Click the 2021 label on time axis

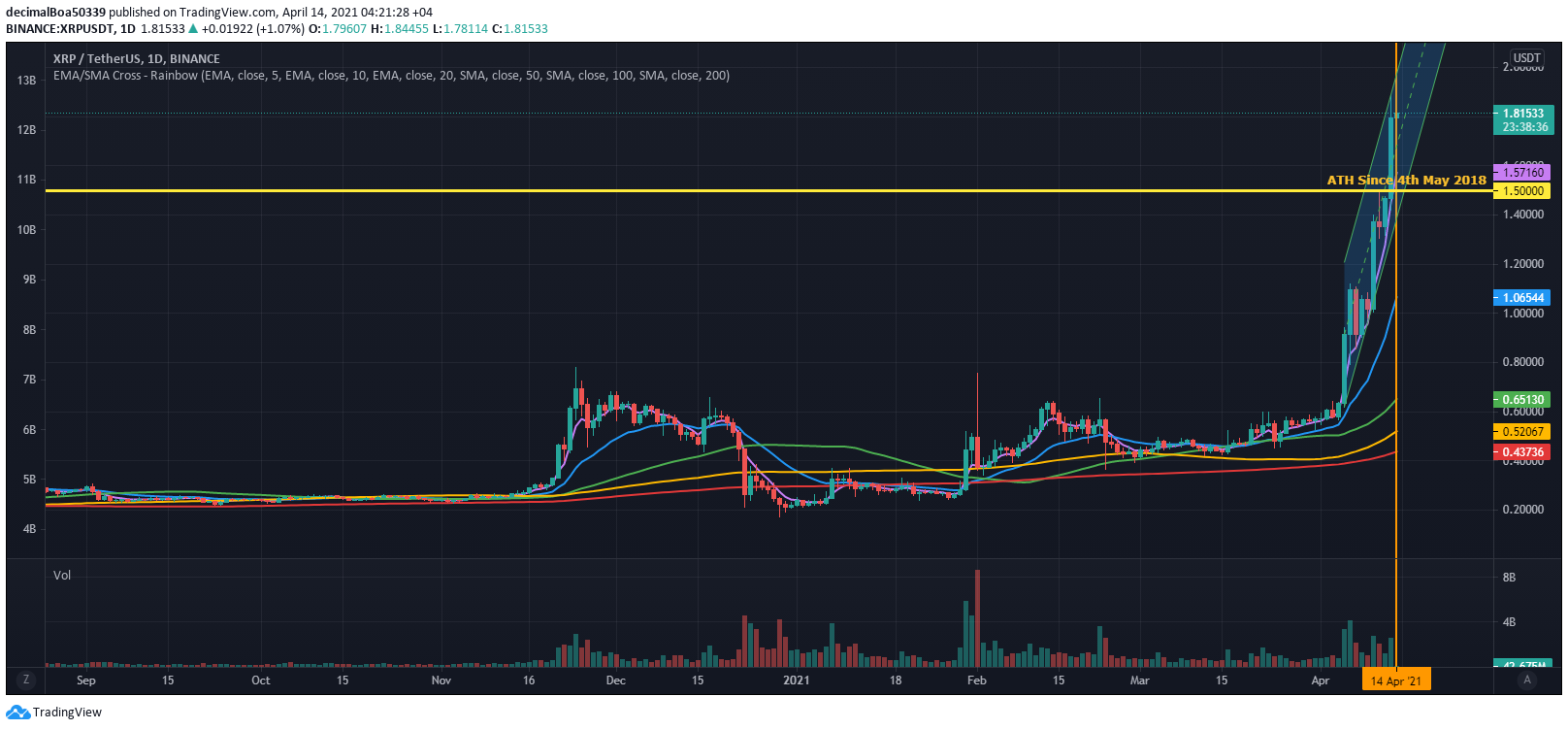coord(796,680)
